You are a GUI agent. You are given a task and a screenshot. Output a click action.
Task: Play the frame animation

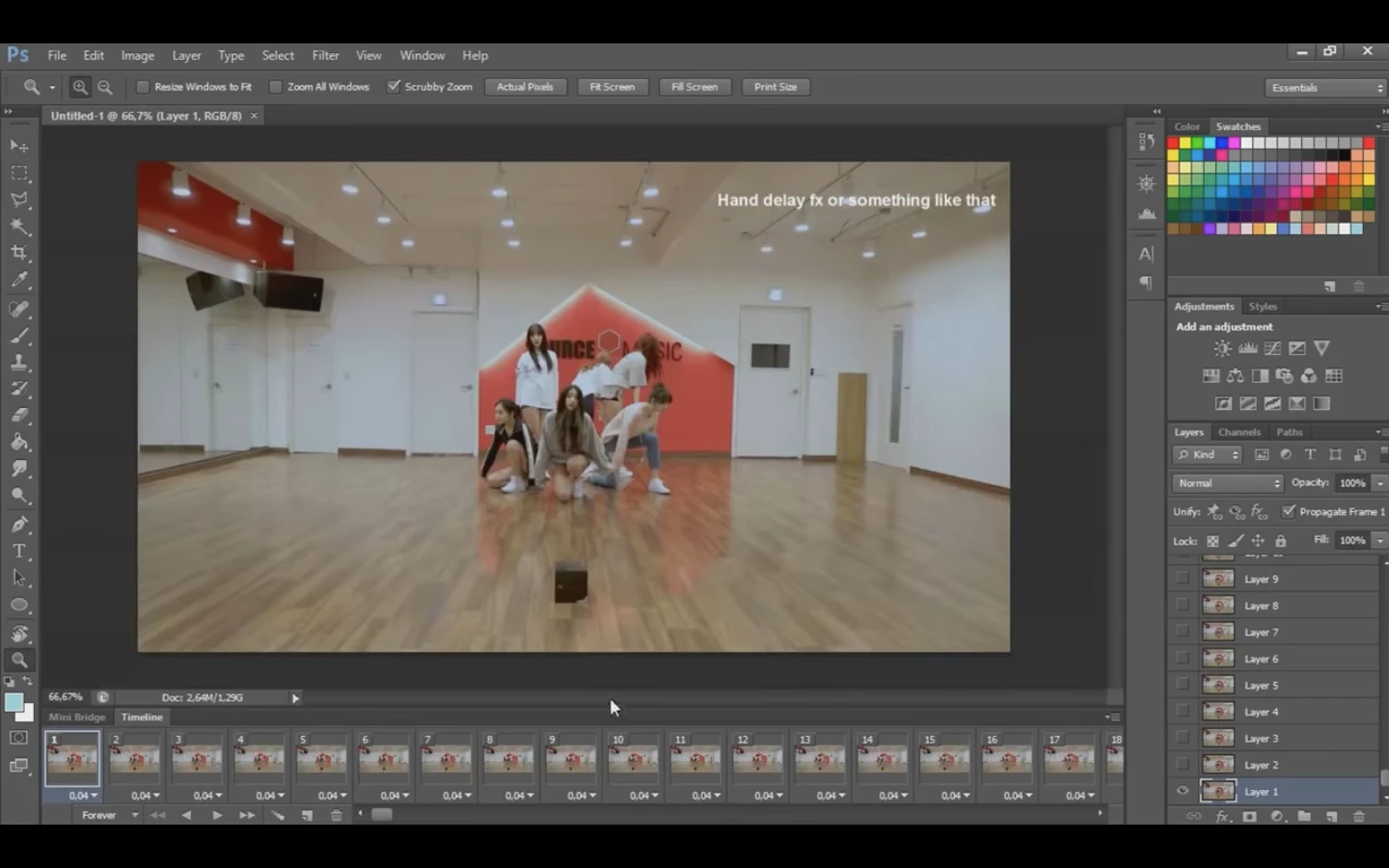tap(217, 816)
